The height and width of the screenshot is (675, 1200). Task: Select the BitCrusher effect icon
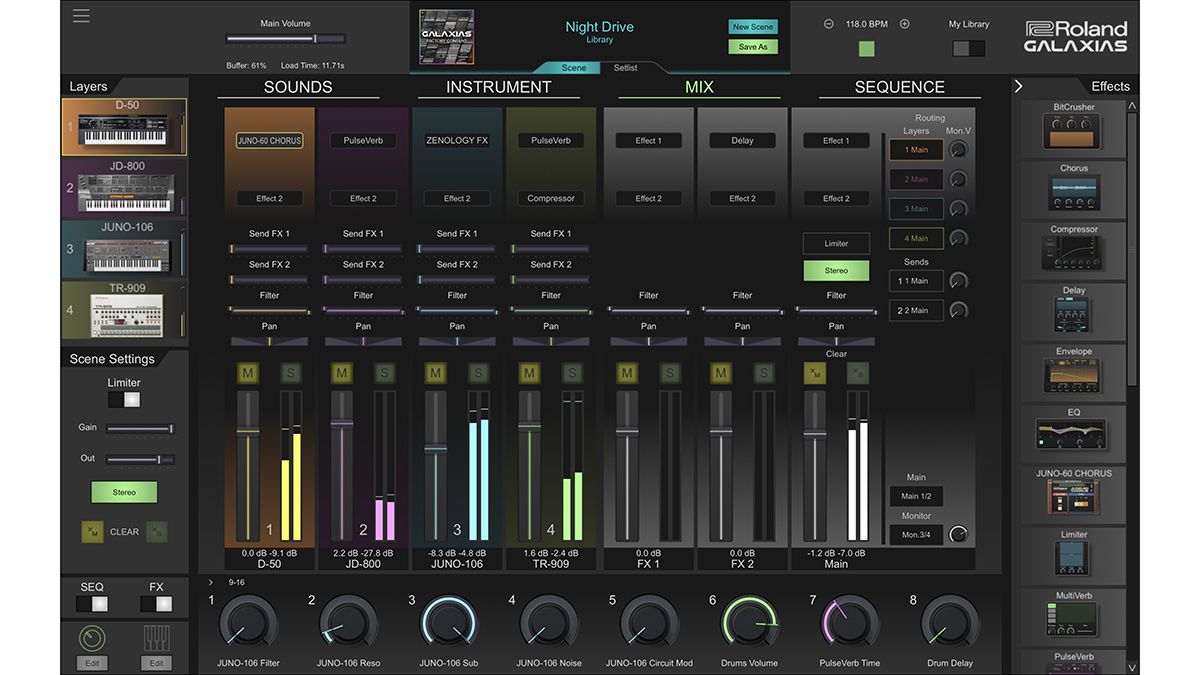(1071, 132)
